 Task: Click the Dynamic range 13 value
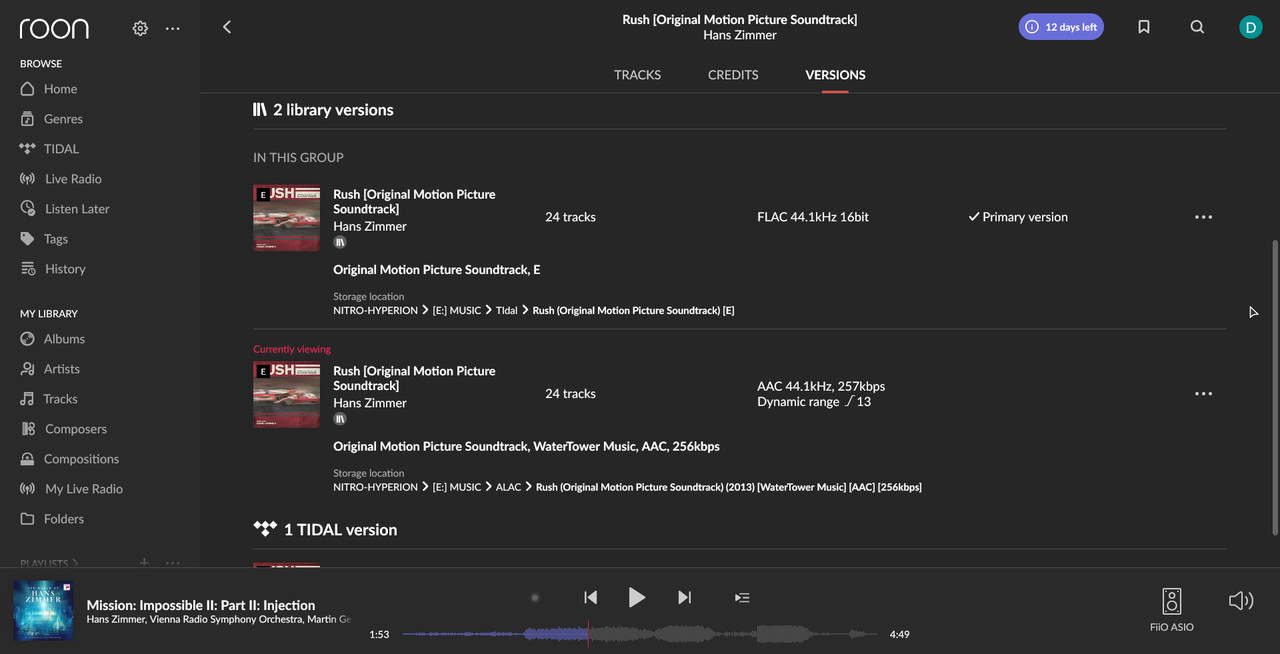click(x=814, y=402)
